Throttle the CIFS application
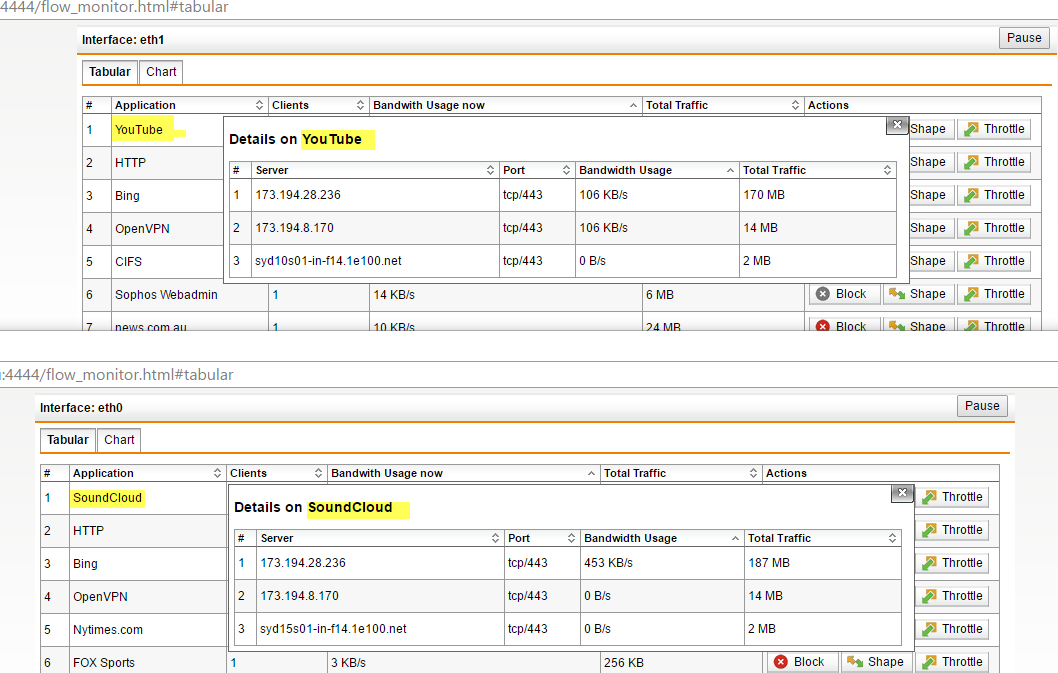This screenshot has width=1058, height=673. click(994, 261)
